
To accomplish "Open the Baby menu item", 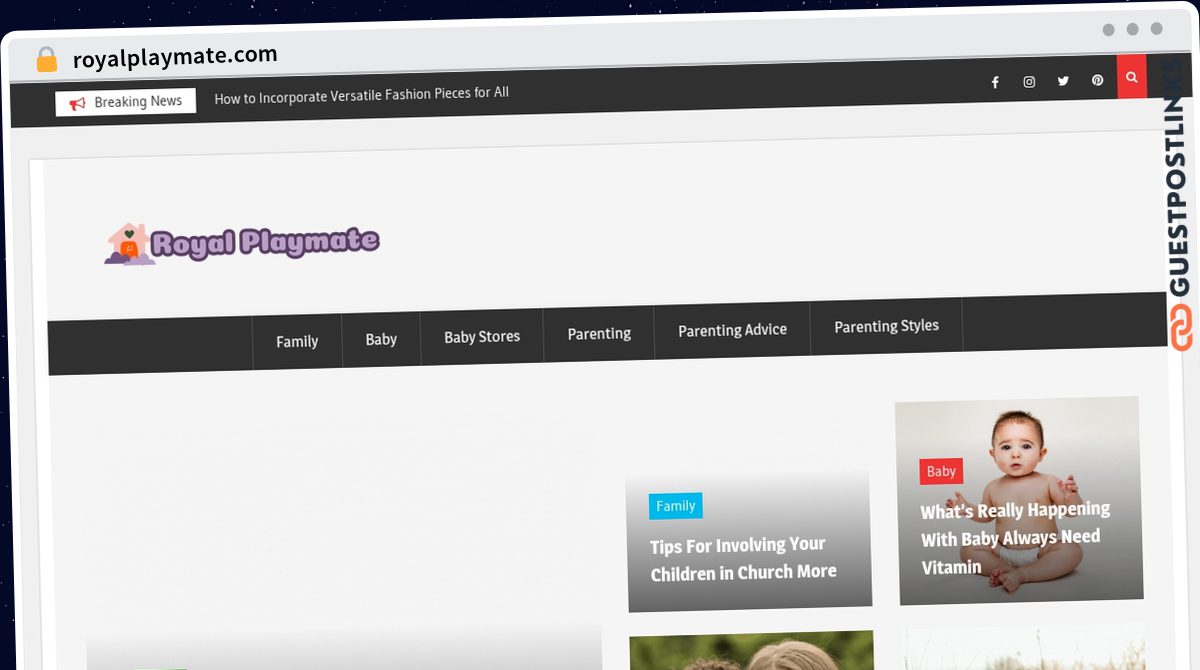I will pyautogui.click(x=381, y=339).
